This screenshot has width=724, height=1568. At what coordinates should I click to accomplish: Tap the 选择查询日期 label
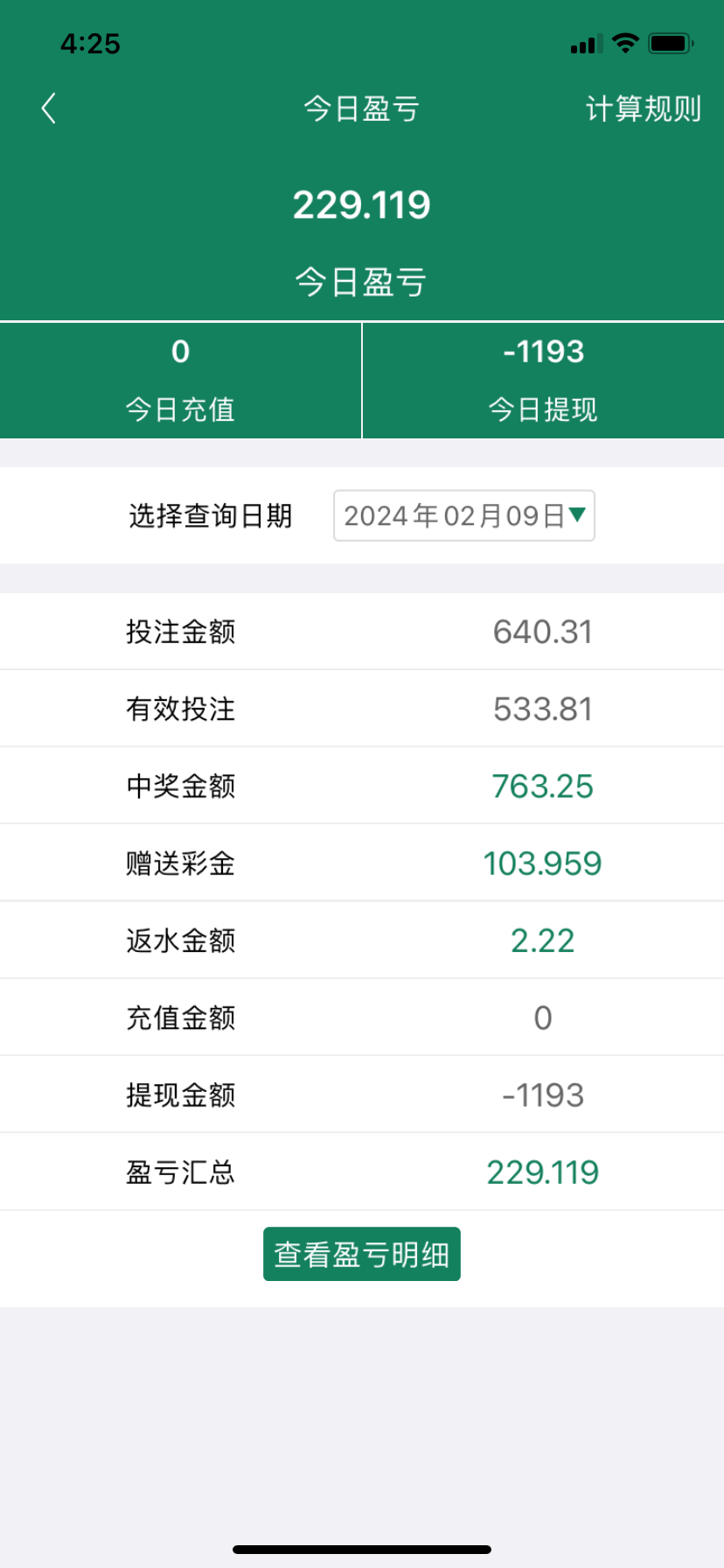[x=210, y=515]
